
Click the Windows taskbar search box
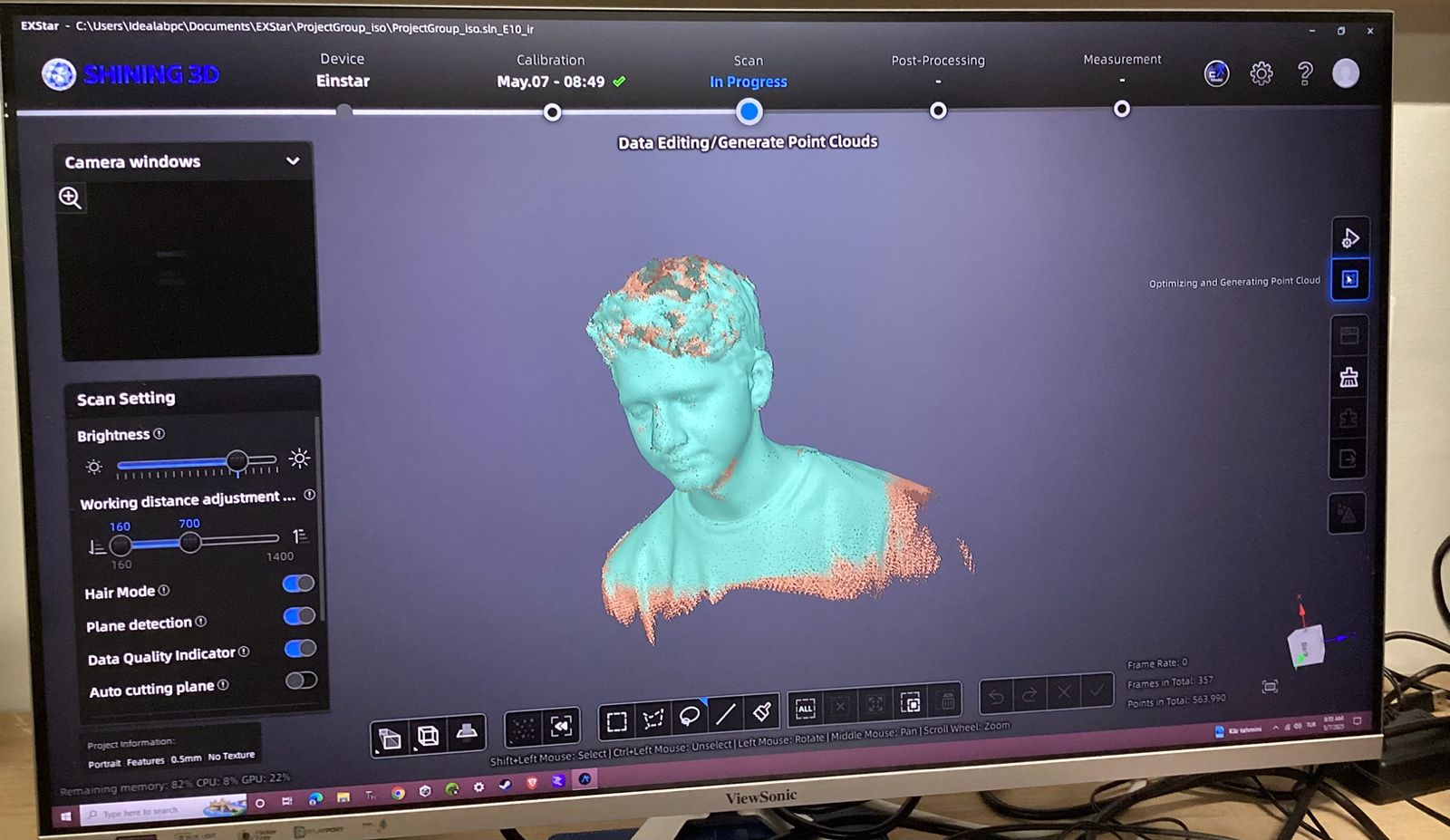tap(163, 810)
